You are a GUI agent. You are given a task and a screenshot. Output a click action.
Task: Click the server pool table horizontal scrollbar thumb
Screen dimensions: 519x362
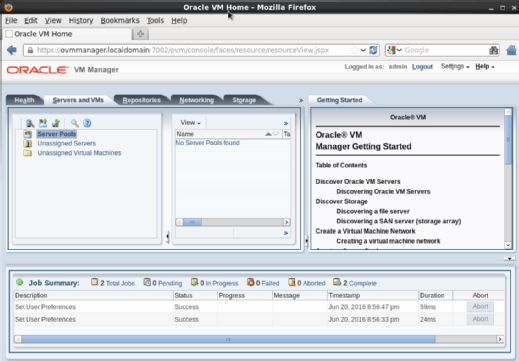pyautogui.click(x=192, y=222)
